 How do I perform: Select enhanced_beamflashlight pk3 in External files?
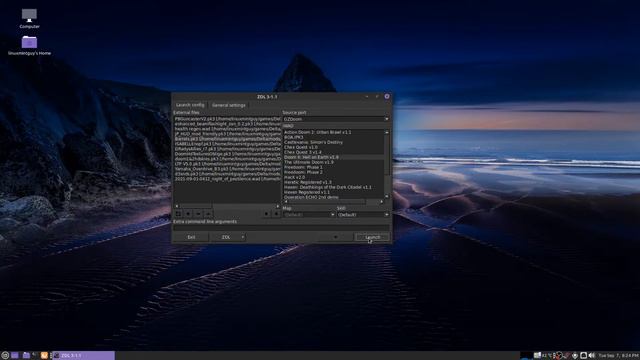(227, 124)
